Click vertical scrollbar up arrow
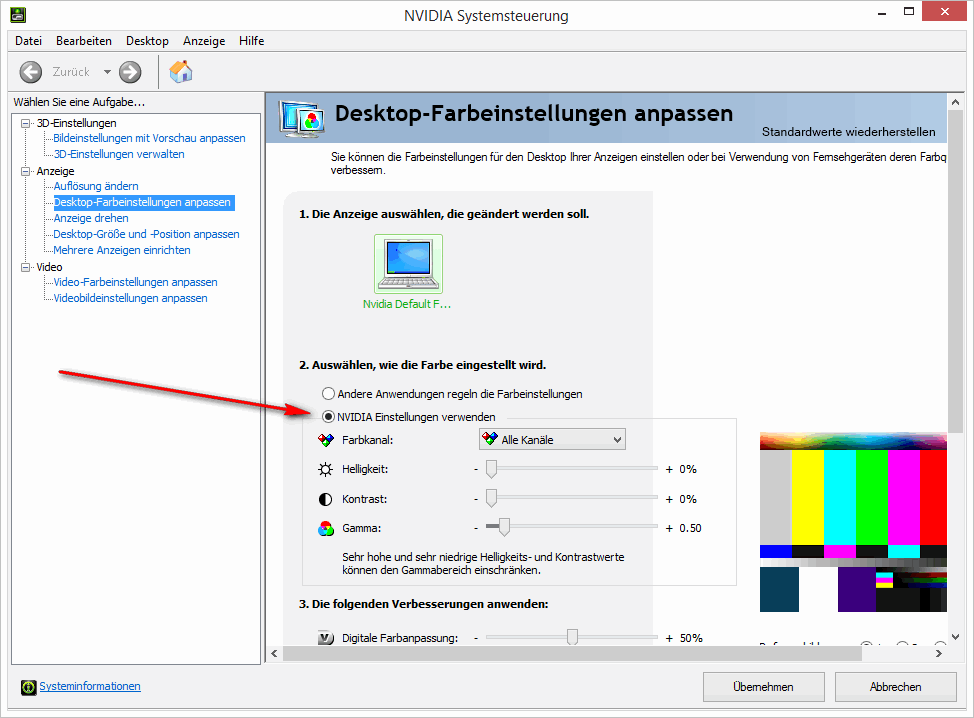Screen dimensions: 974x718 pos(955,102)
